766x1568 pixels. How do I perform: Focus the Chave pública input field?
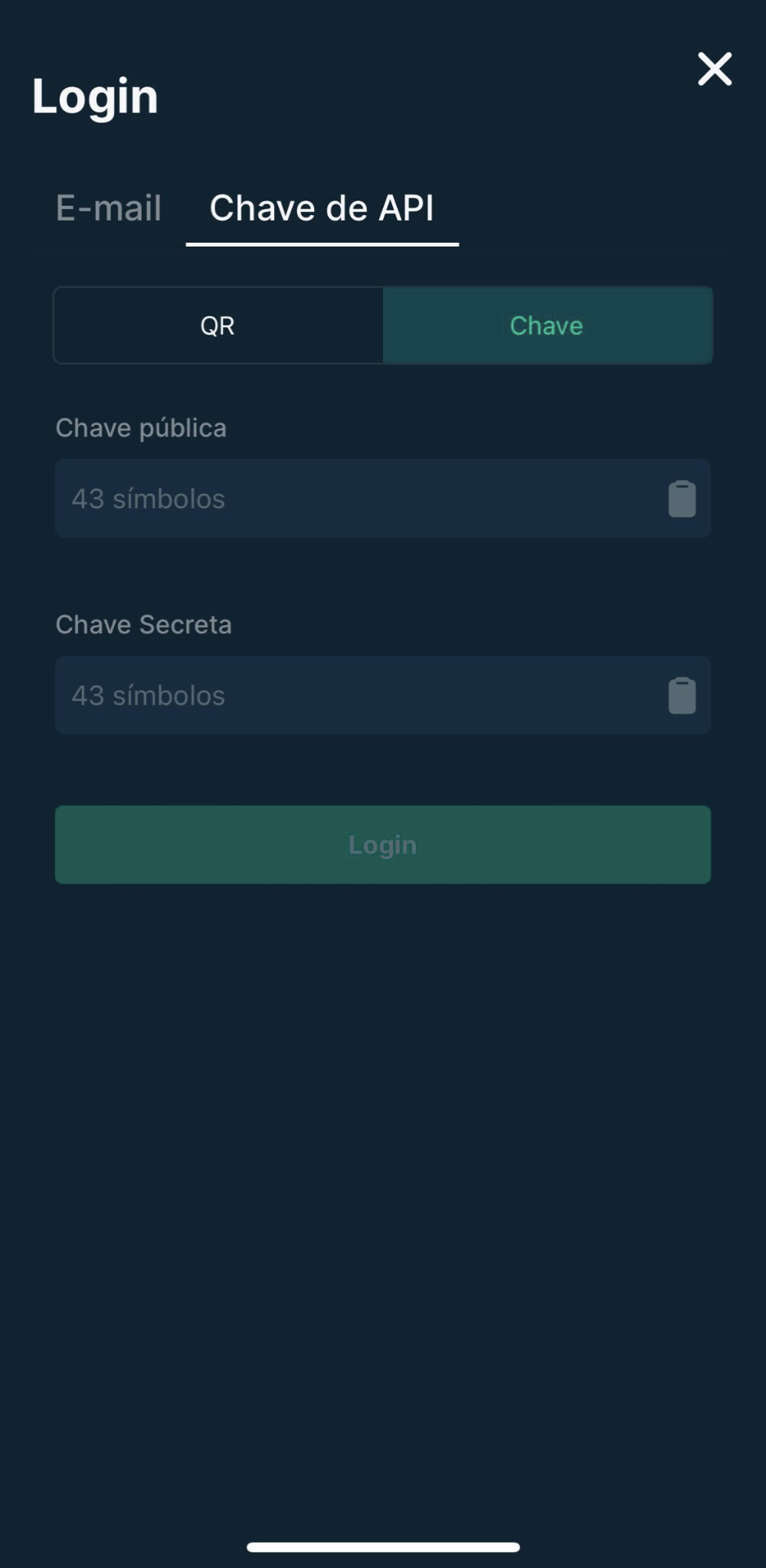(x=383, y=498)
